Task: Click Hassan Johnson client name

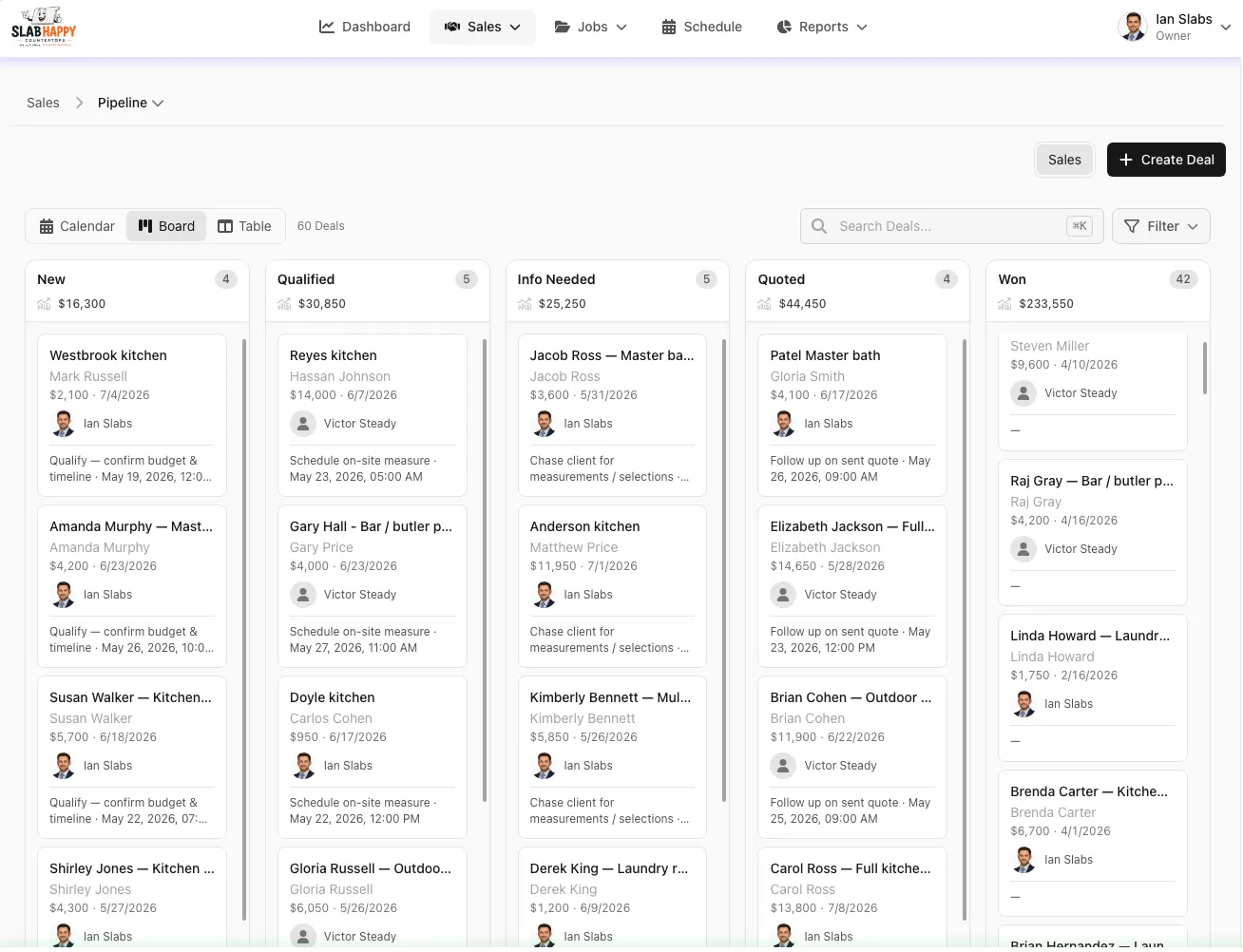Action: pos(340,376)
